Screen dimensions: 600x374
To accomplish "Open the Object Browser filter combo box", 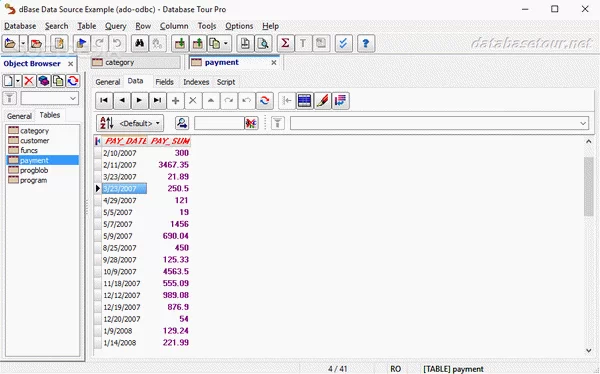I will coord(50,98).
